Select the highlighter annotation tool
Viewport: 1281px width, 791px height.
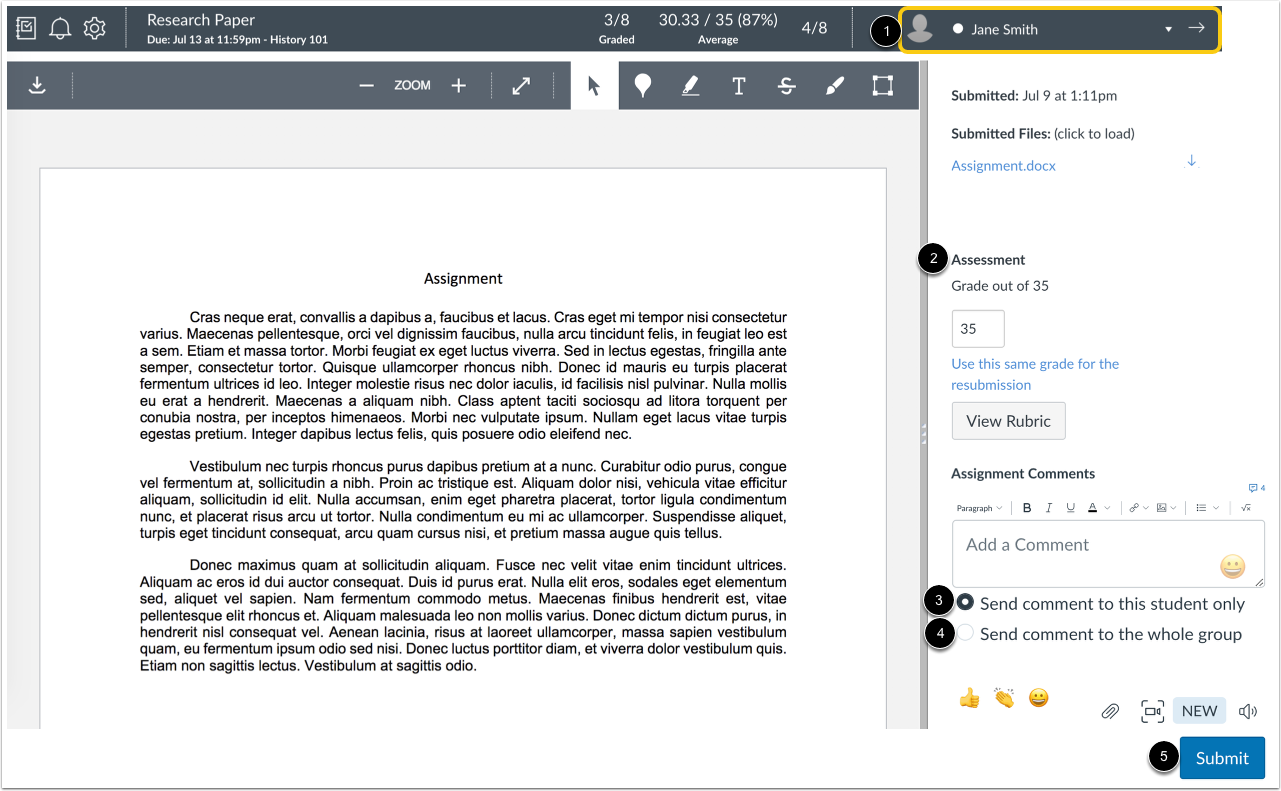click(691, 85)
